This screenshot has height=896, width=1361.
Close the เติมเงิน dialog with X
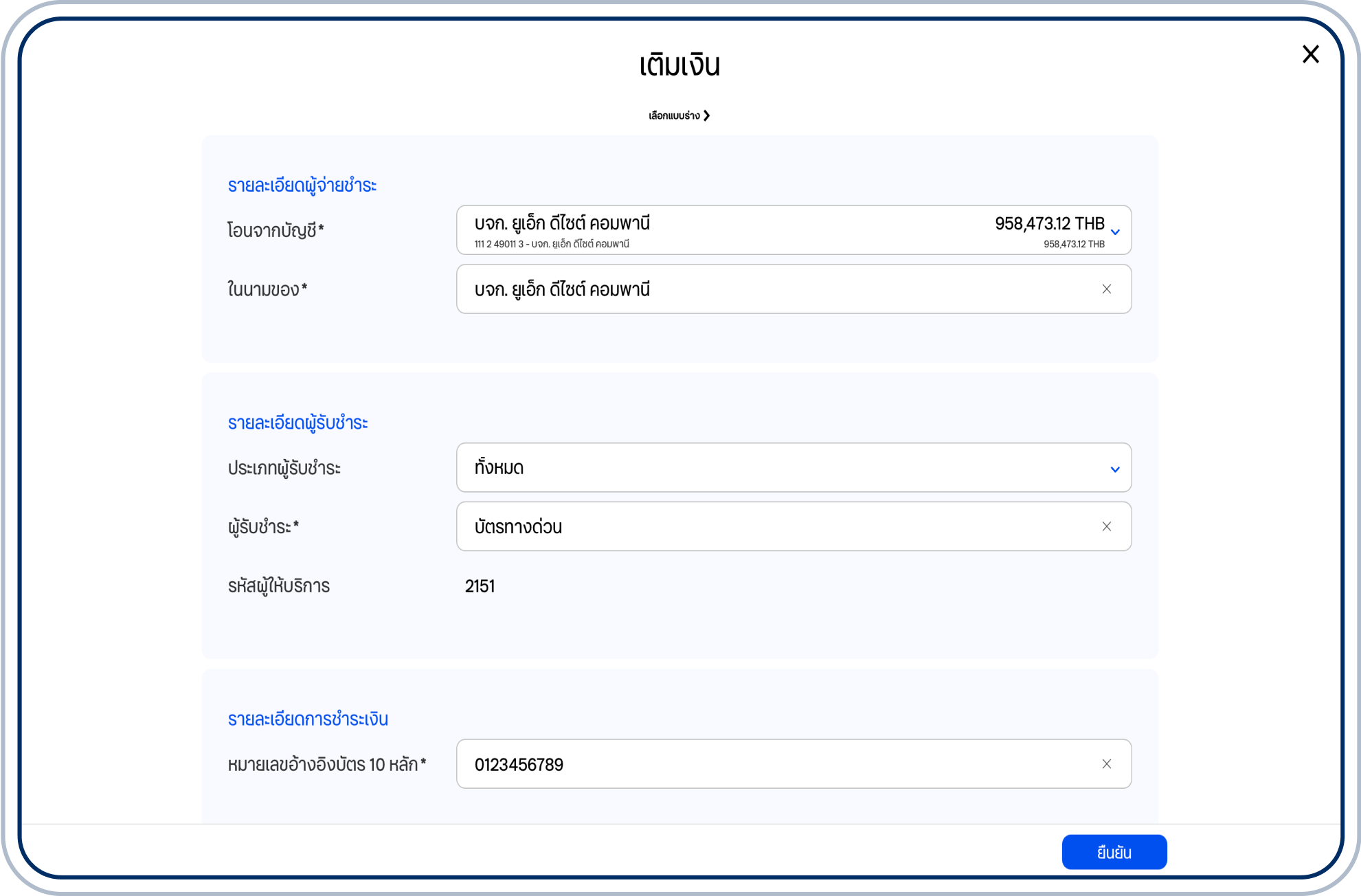pos(1310,54)
